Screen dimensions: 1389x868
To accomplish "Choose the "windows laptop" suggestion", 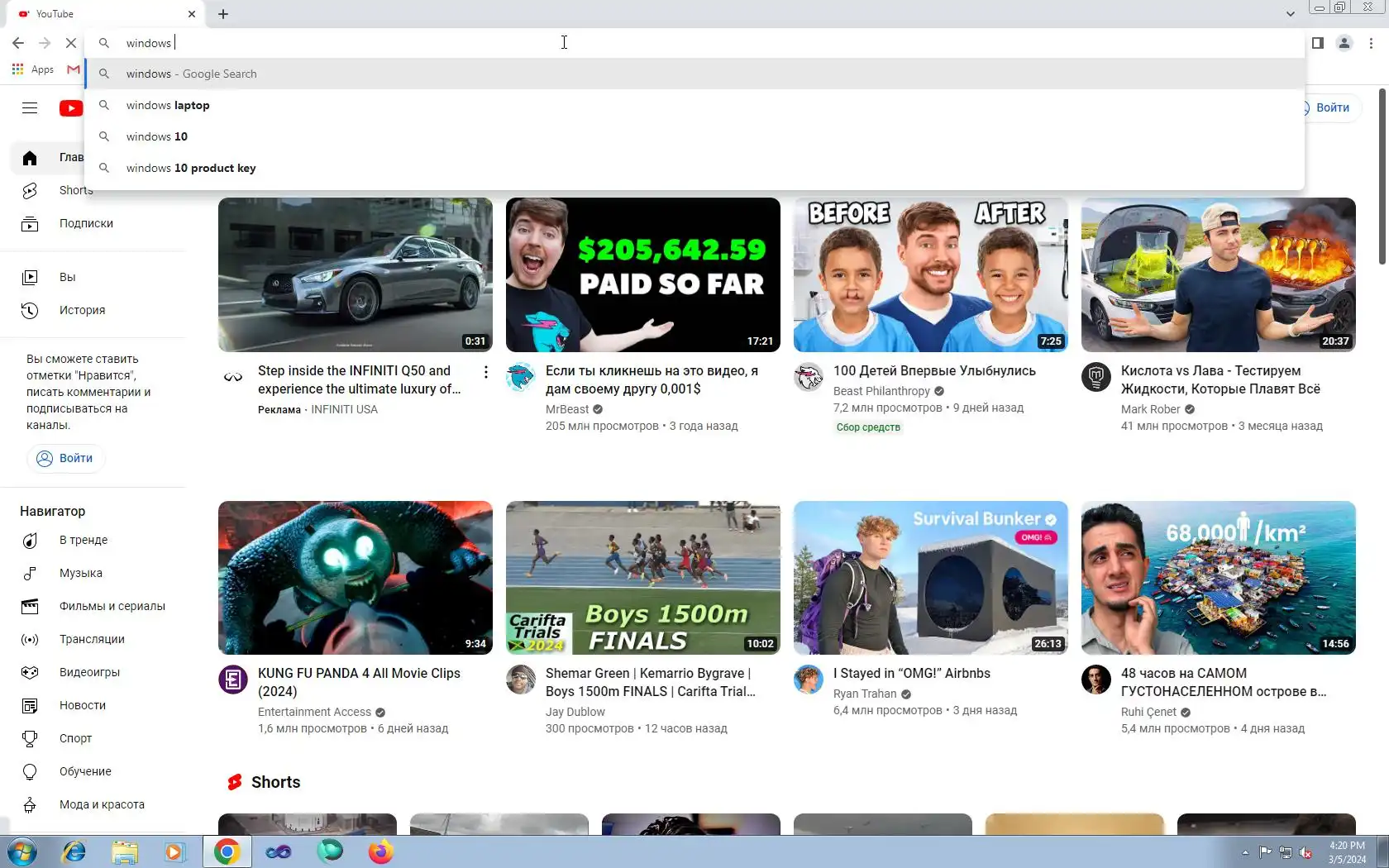I will point(694,105).
